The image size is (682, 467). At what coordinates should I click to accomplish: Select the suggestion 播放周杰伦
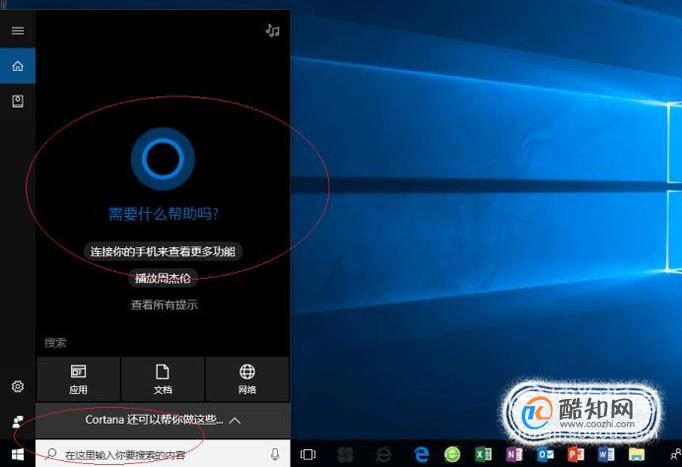(163, 278)
